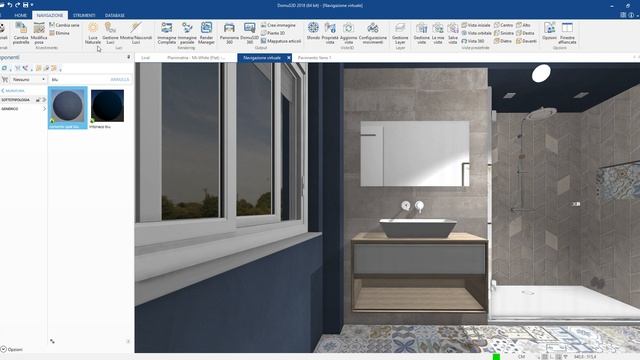Toggle Mostra/Nascondi Luci
The width and height of the screenshot is (640, 360).
(136, 33)
